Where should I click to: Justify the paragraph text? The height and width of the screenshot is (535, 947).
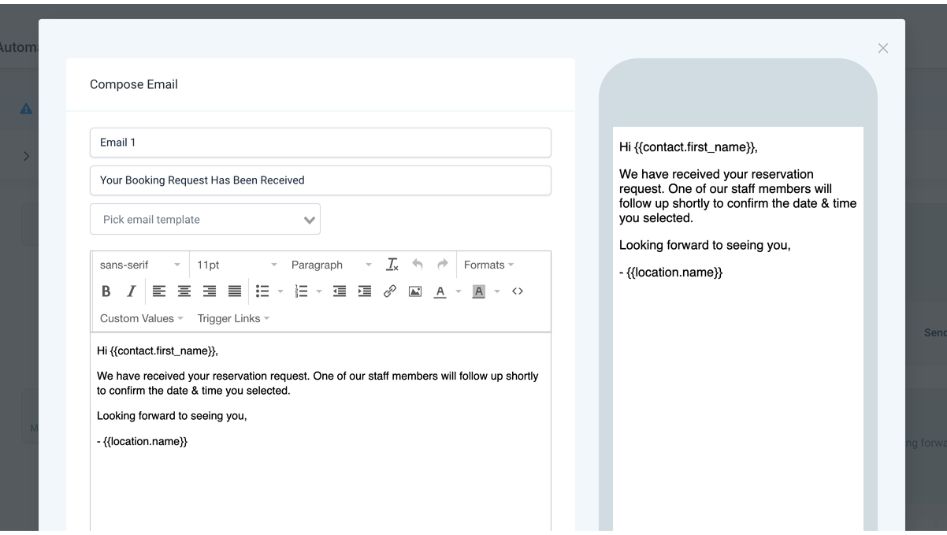pos(234,292)
